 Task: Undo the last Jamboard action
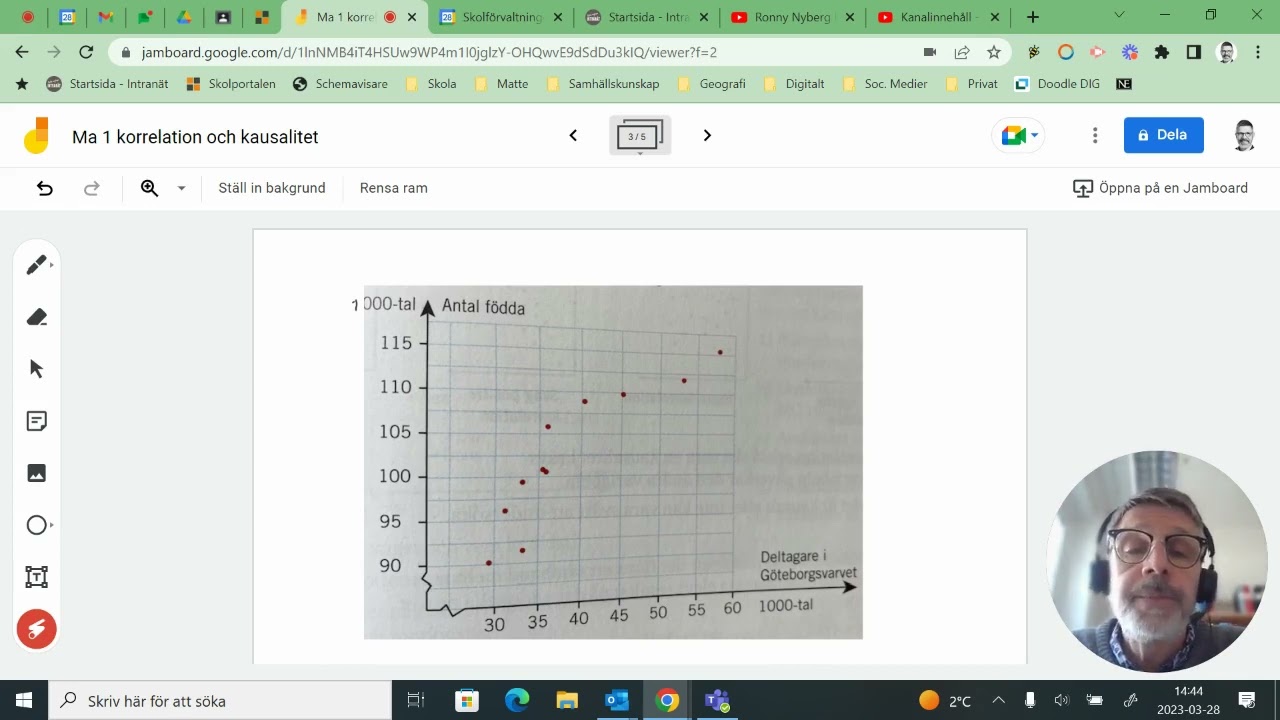[x=45, y=188]
